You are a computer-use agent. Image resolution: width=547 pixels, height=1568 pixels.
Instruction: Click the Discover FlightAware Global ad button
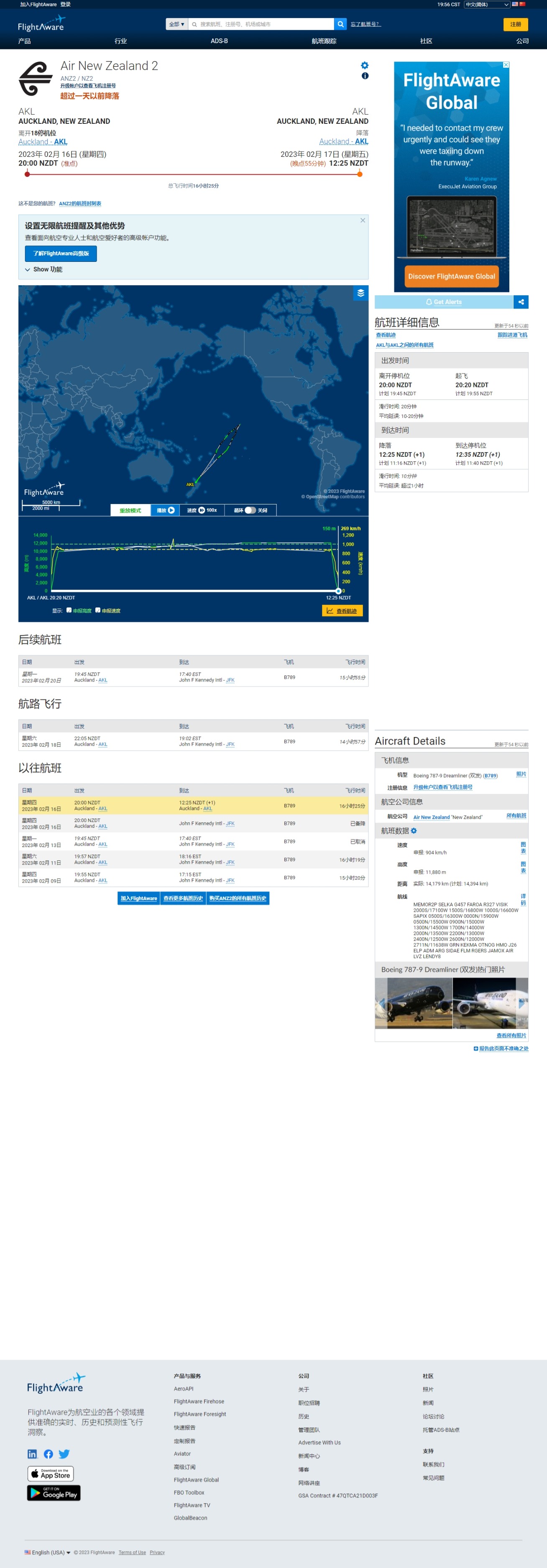[452, 276]
